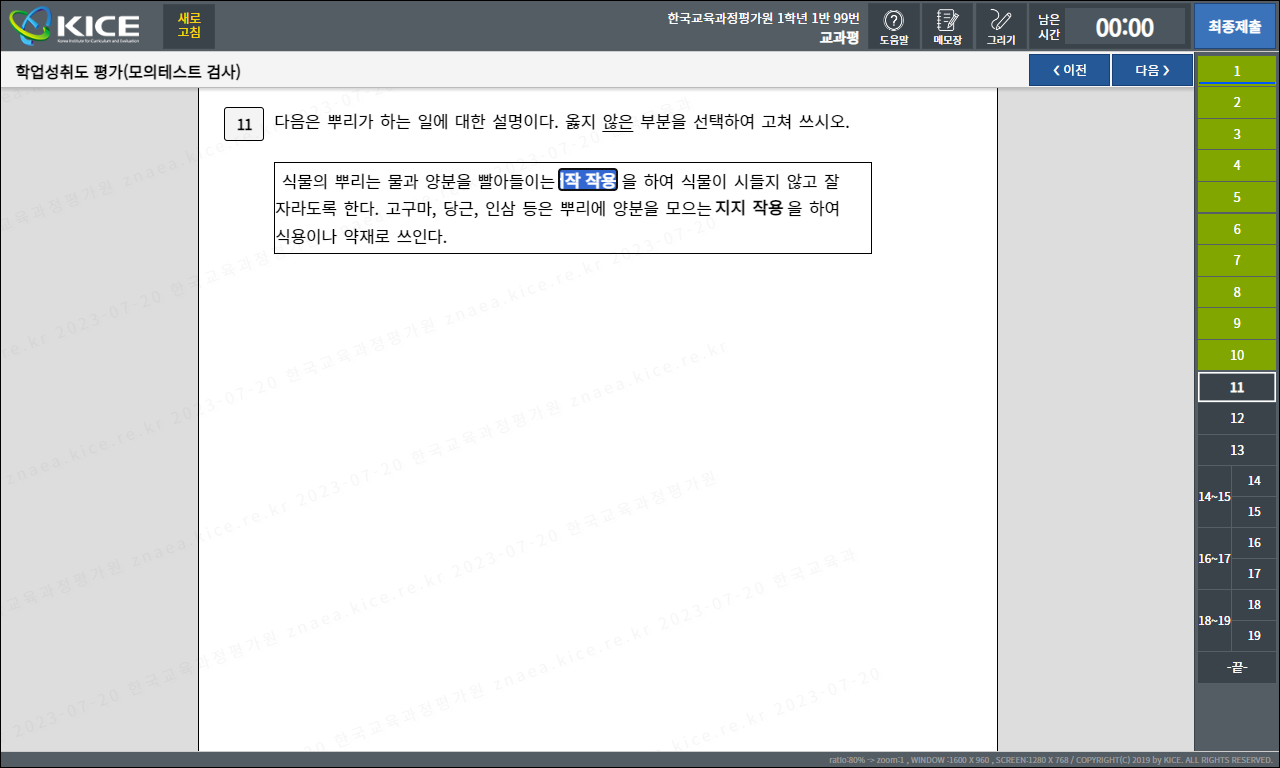Jump to question 6
Viewport: 1280px width, 768px height.
coord(1237,229)
